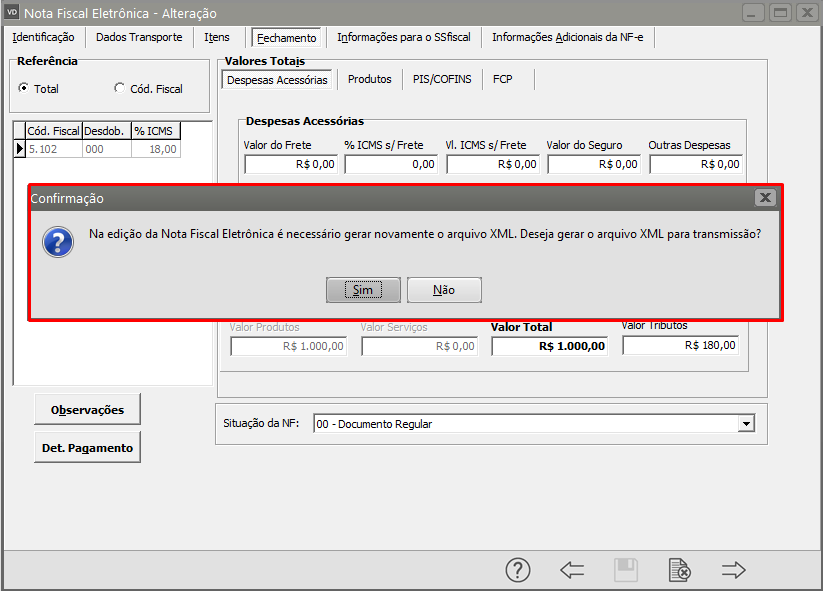Click the help question mark icon

pos(517,570)
